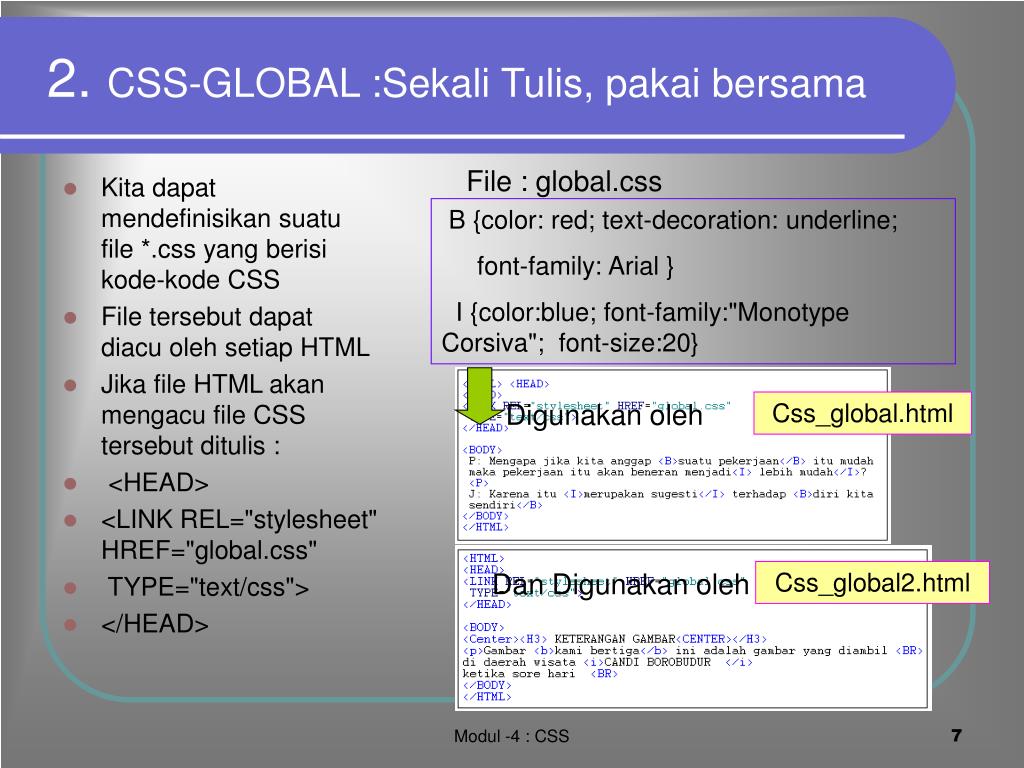Click the line "font-family: Arial }"
The image size is (1024, 768).
point(575,266)
